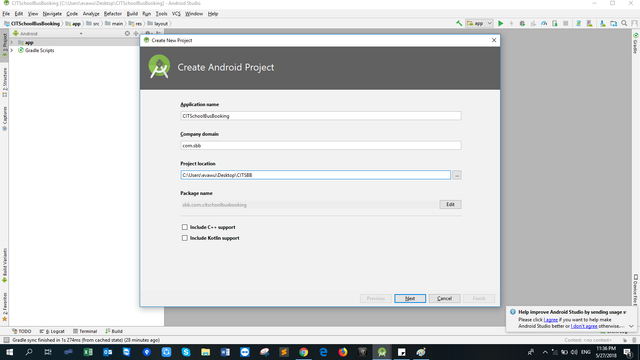The width and height of the screenshot is (640, 360).
Task: Open the Gradle side panel
Action: pyautogui.click(x=636, y=43)
